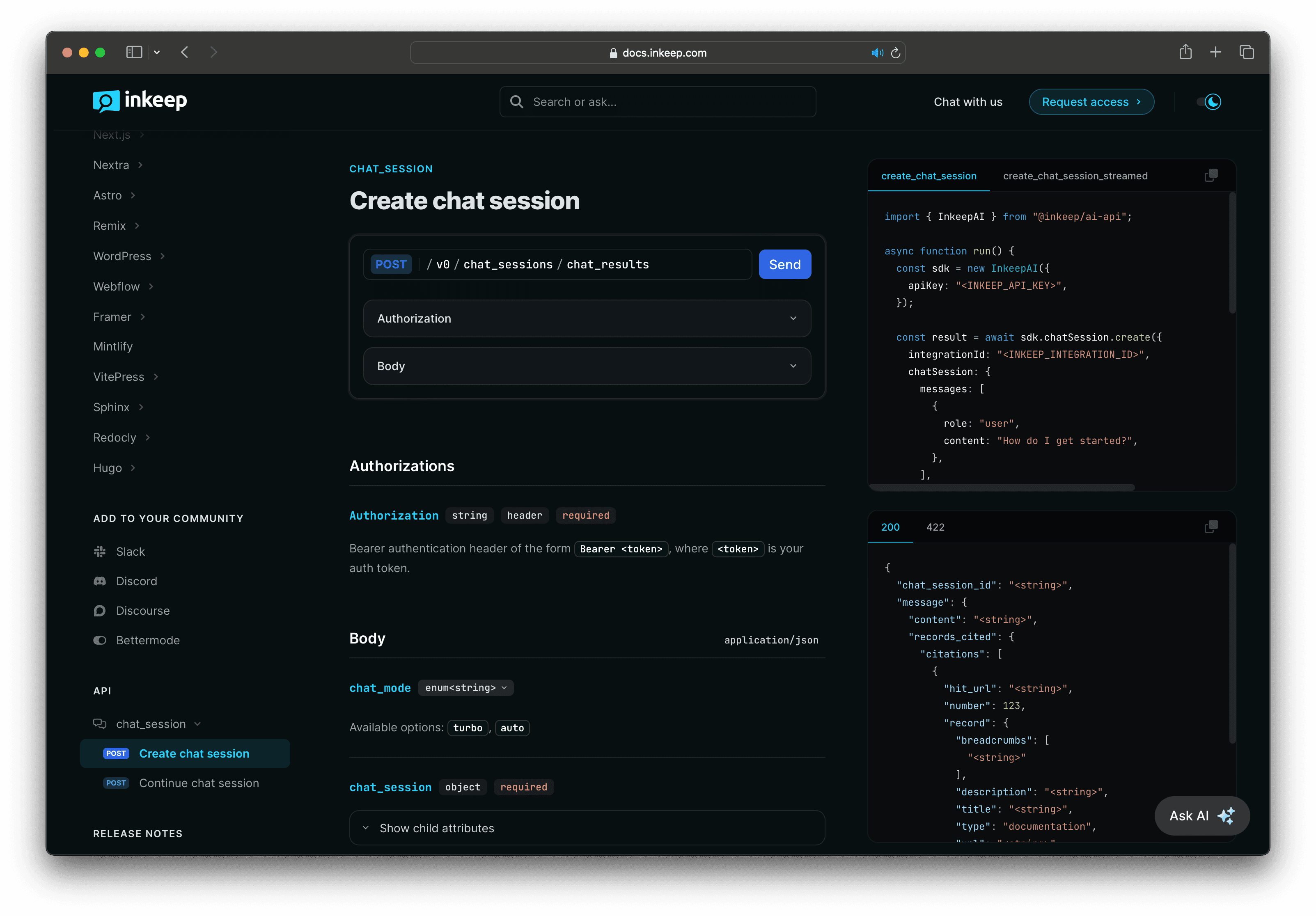The image size is (1316, 916).
Task: Click the CHAT_SESSION breadcrumb label
Action: coord(391,169)
